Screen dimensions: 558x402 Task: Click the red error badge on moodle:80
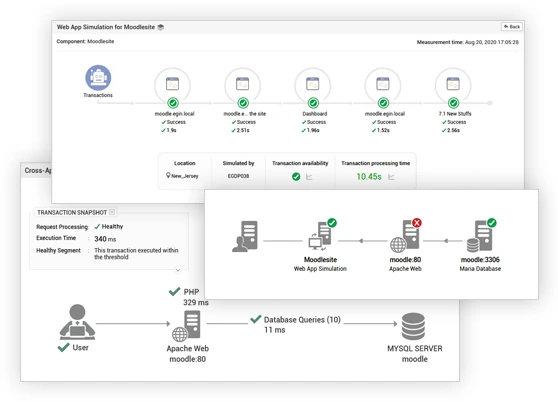[417, 223]
